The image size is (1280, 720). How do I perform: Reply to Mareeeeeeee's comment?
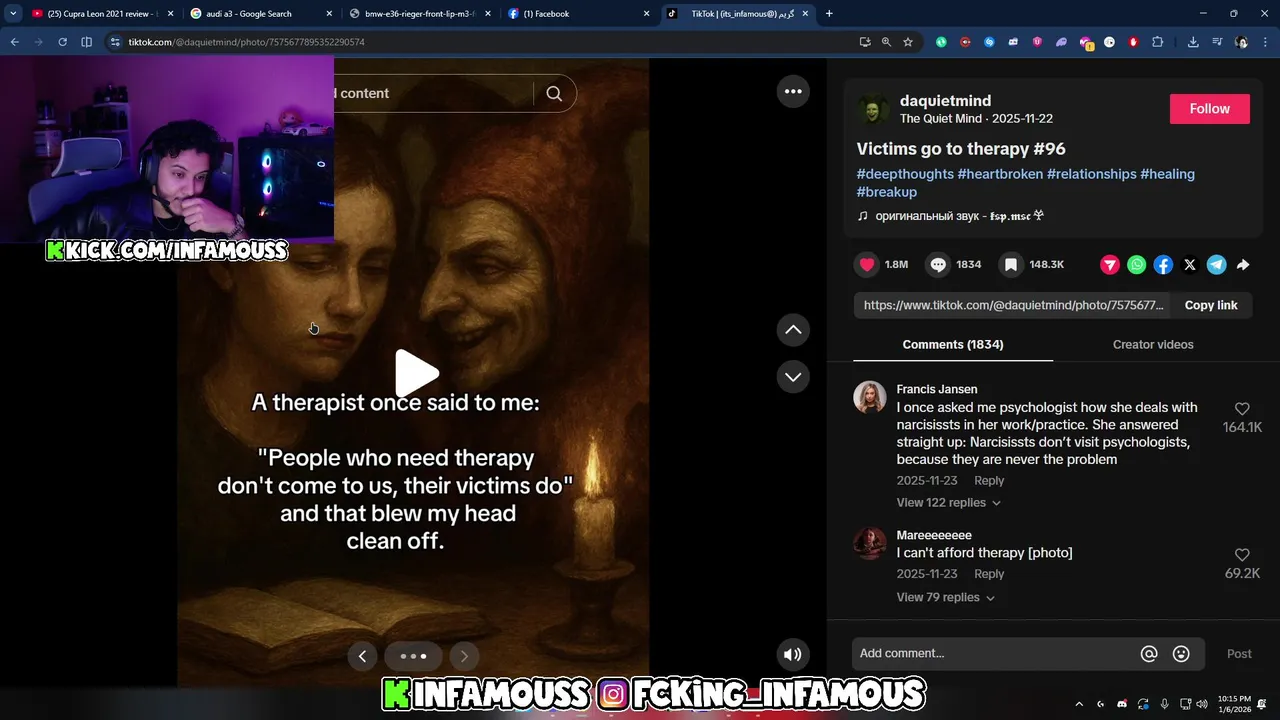point(989,574)
